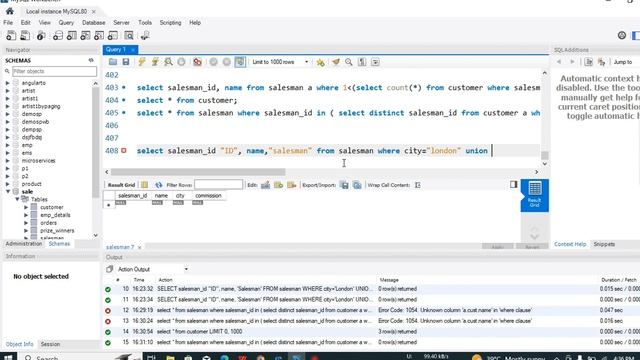Viewport: 640px width, 360px height.
Task: Click the home screen icon
Action: tap(10, 11)
